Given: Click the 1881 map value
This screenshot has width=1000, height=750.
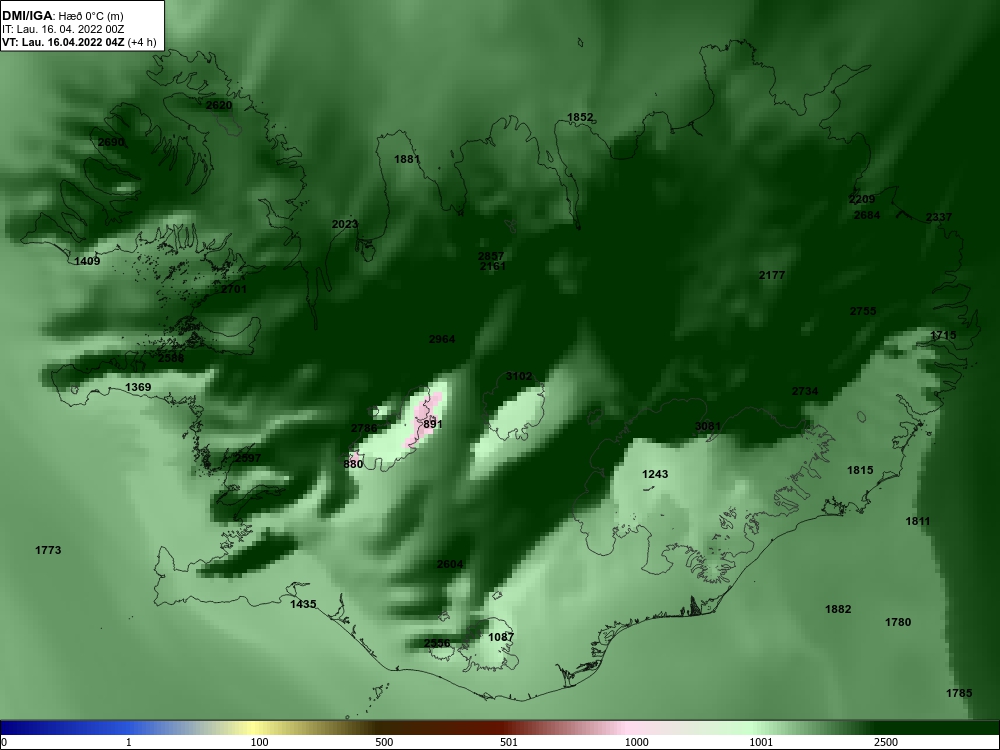Looking at the screenshot, I should 408,159.
